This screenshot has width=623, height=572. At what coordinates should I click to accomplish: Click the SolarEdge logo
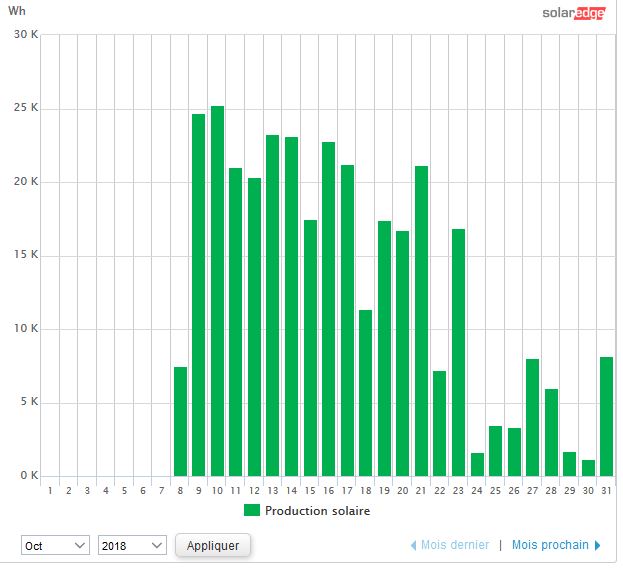(575, 13)
